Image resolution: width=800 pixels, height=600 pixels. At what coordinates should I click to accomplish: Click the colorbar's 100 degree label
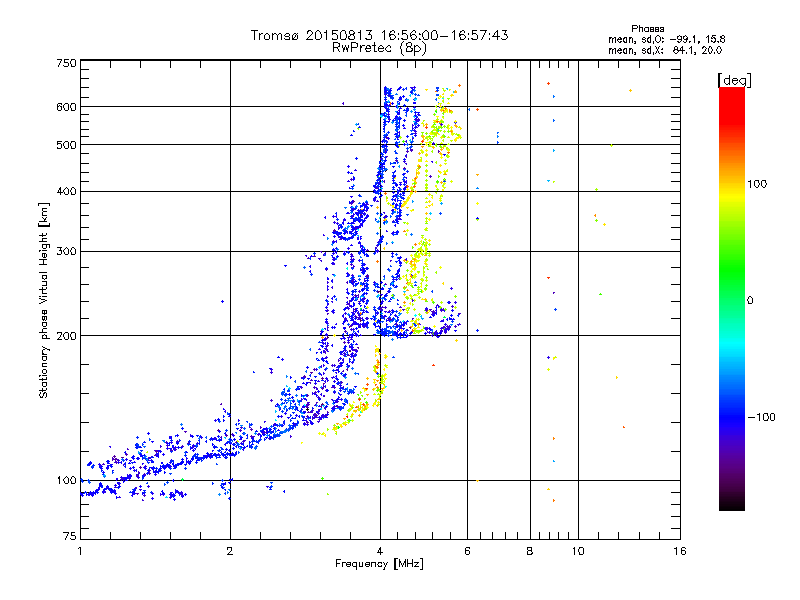coord(757,184)
